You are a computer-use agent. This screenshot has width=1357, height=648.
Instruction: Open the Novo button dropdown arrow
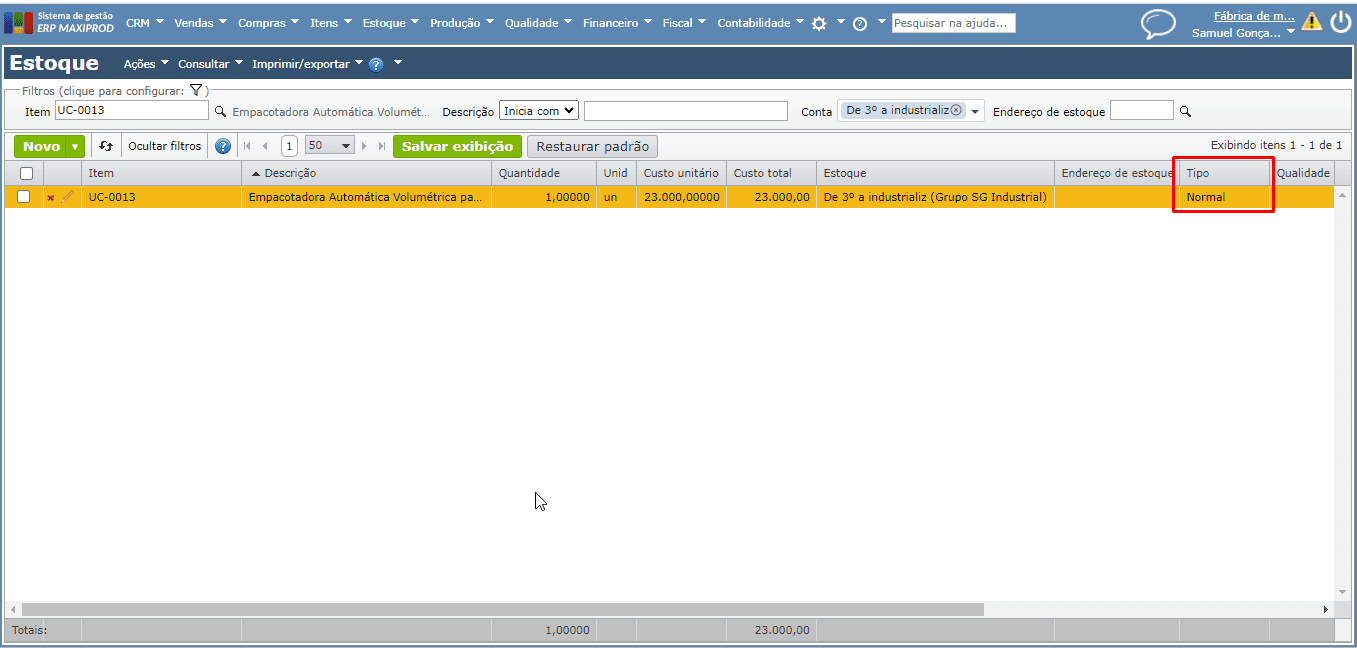(x=75, y=146)
